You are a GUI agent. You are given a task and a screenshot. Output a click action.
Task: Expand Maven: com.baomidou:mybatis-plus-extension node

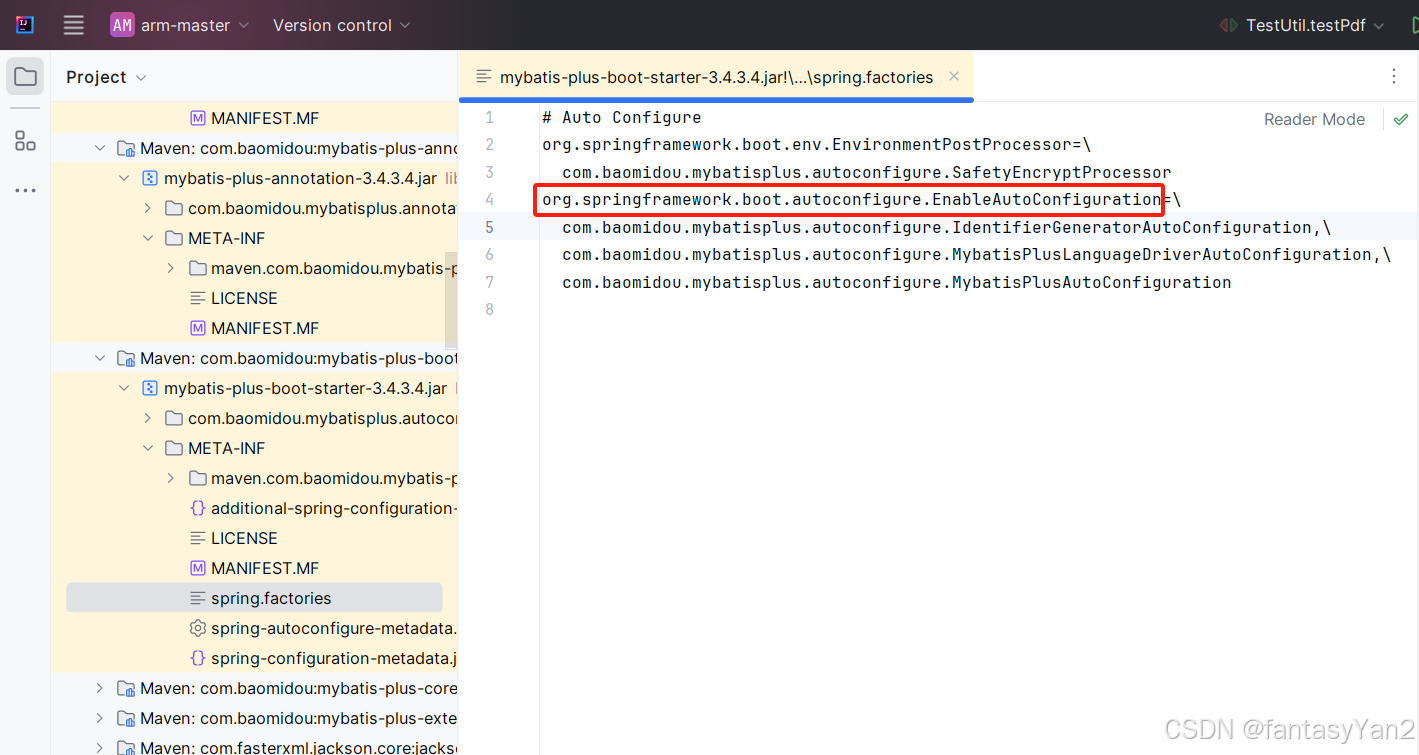coord(100,718)
